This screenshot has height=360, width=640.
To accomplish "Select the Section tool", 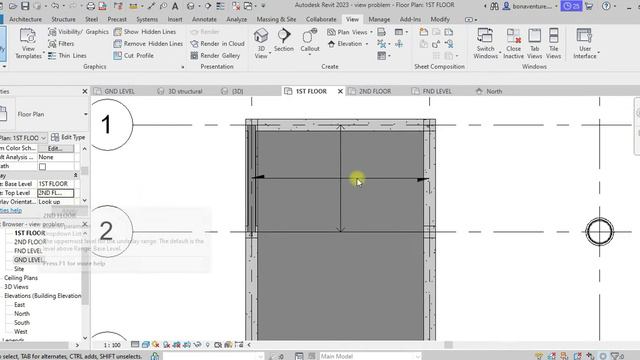I will (284, 40).
